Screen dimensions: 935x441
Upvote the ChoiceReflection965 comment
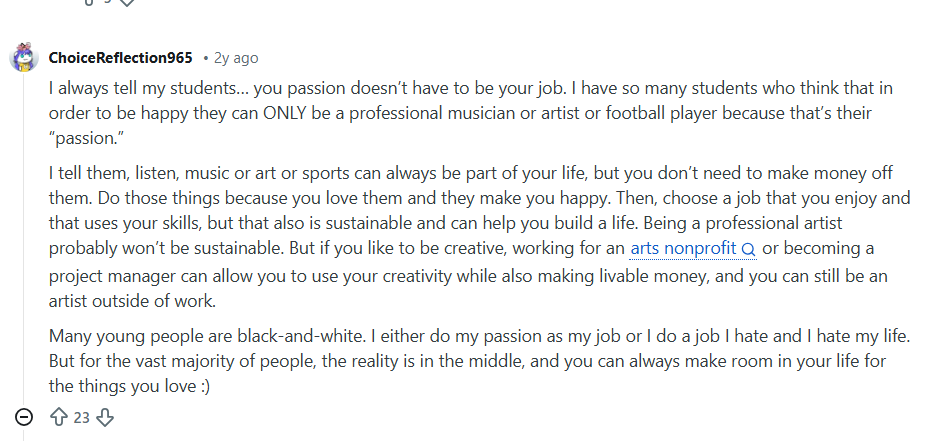(x=57, y=417)
